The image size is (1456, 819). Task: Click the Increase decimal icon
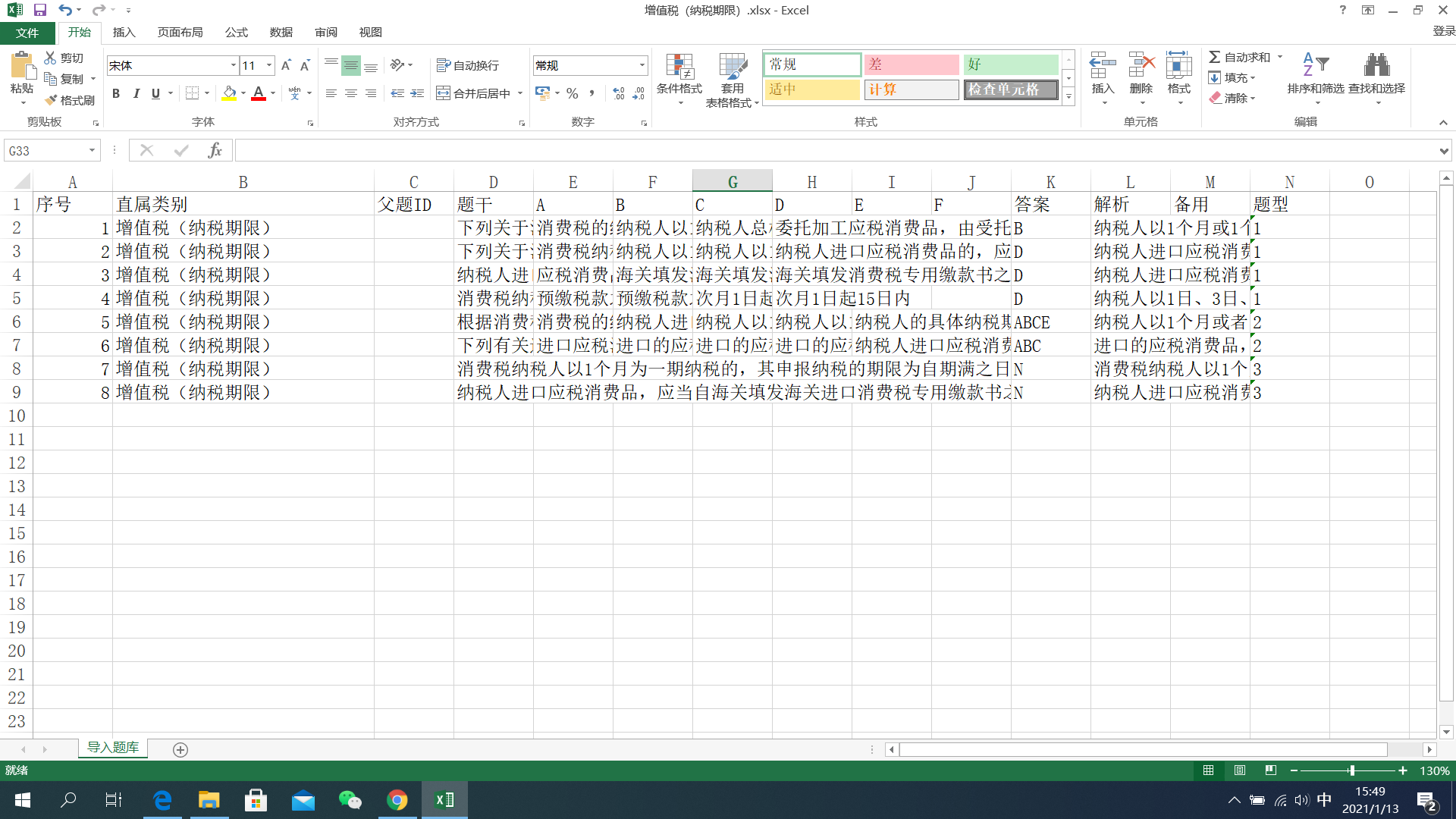coord(619,93)
